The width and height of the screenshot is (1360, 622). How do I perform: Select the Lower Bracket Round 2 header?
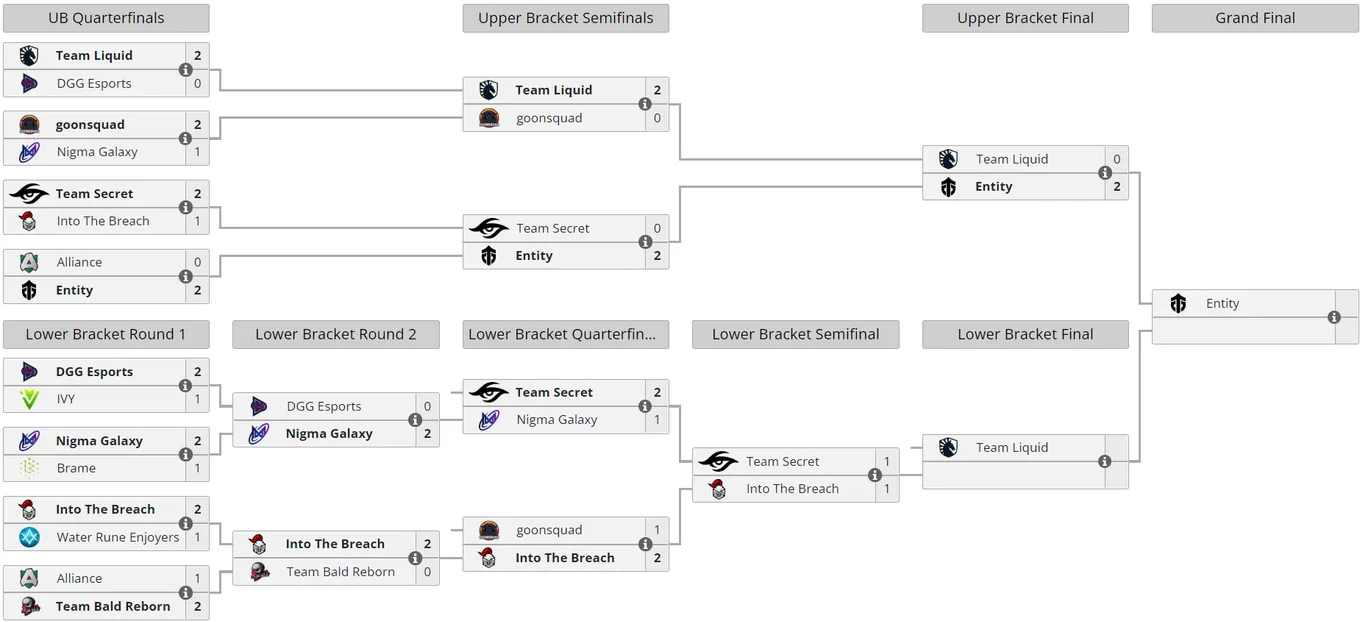pyautogui.click(x=336, y=334)
